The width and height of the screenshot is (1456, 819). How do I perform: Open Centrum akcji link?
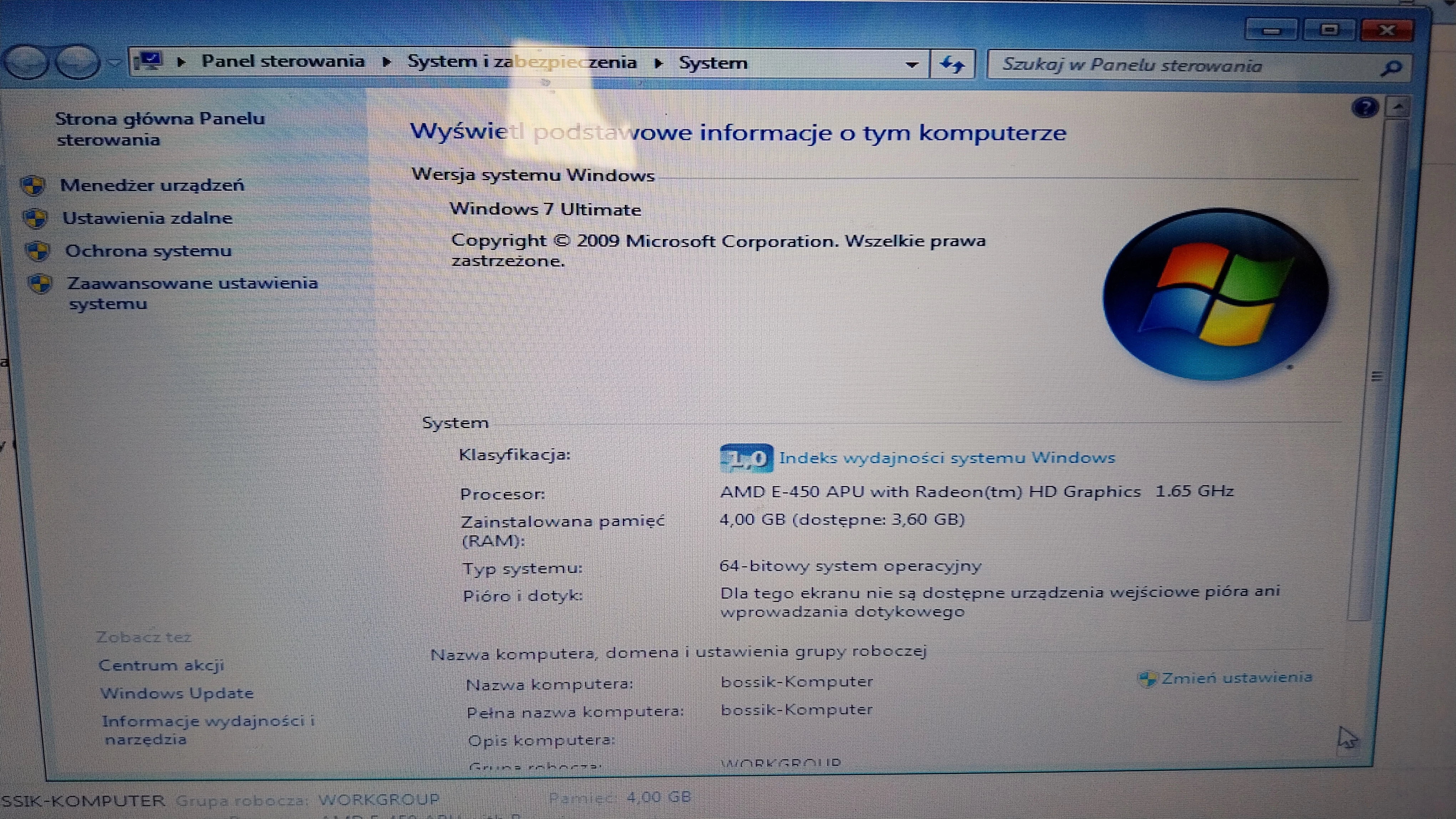coord(161,665)
